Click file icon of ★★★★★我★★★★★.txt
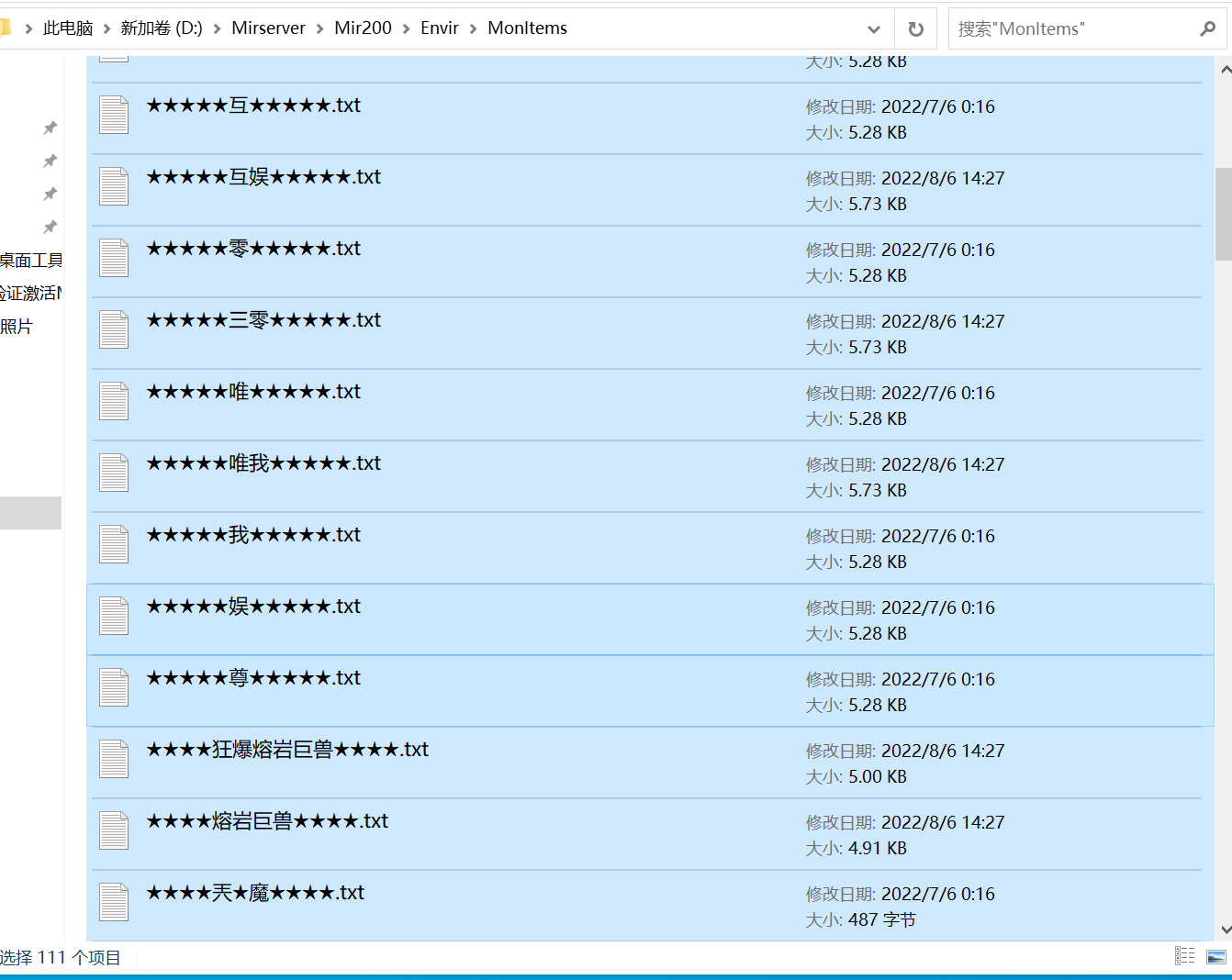This screenshot has height=980, width=1232. pyautogui.click(x=114, y=544)
